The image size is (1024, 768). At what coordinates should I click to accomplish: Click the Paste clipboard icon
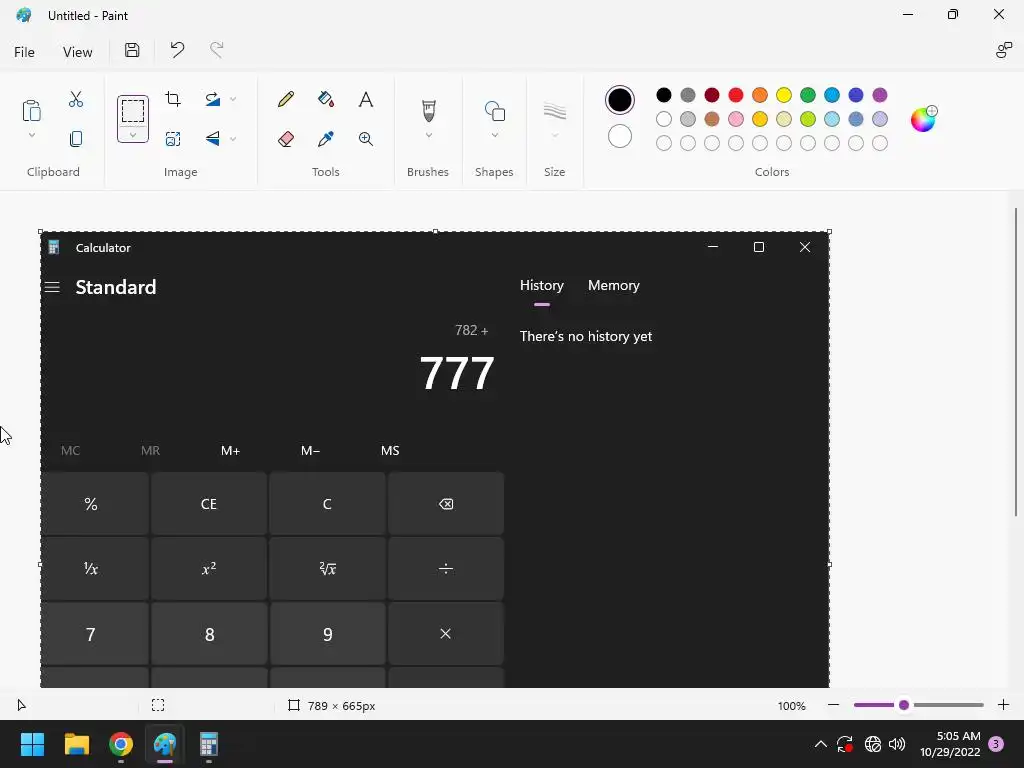pyautogui.click(x=31, y=110)
